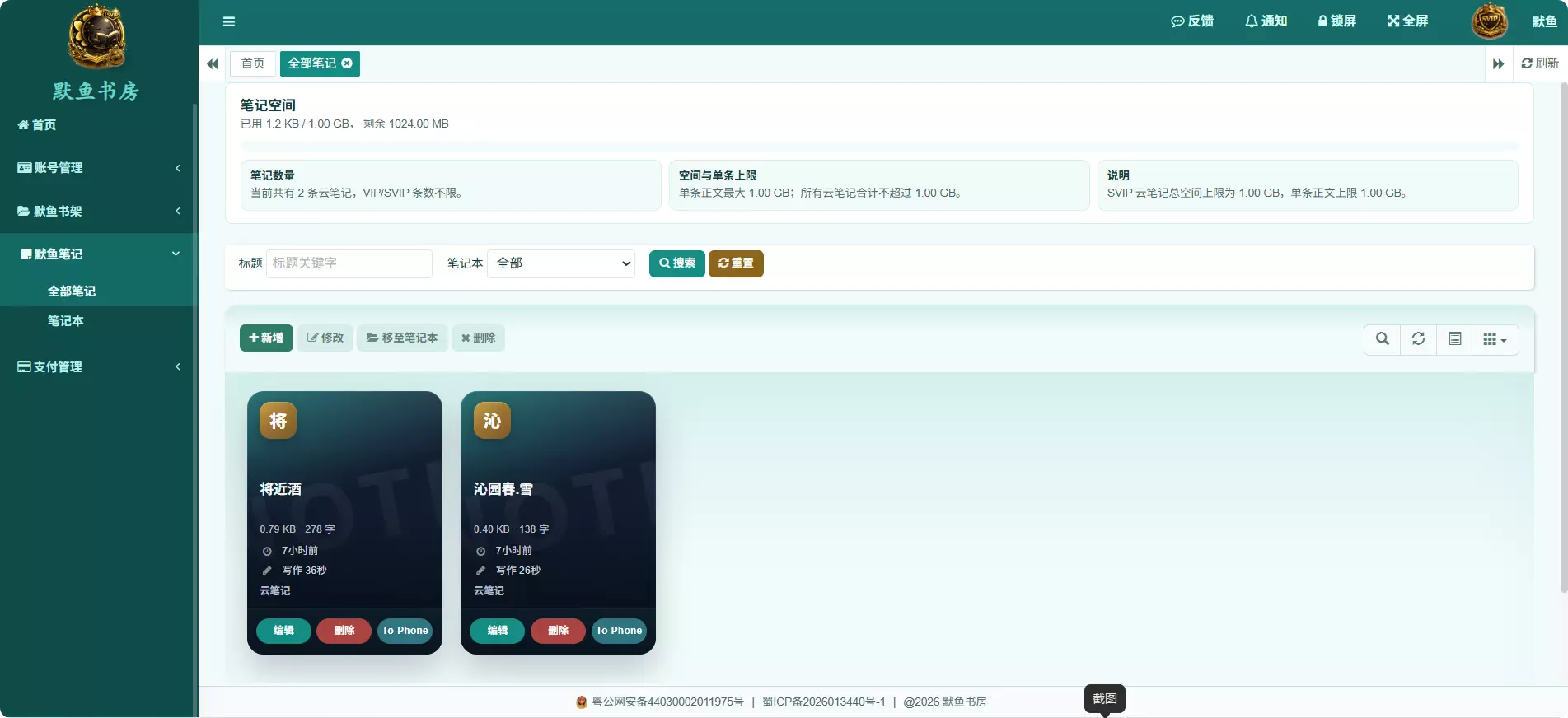The image size is (1568, 718).
Task: Click To-Phone on the 将进酒 card
Action: pyautogui.click(x=405, y=631)
